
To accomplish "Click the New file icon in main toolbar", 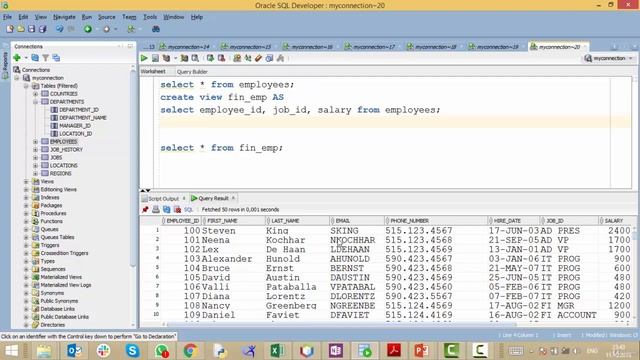I will pyautogui.click(x=10, y=29).
